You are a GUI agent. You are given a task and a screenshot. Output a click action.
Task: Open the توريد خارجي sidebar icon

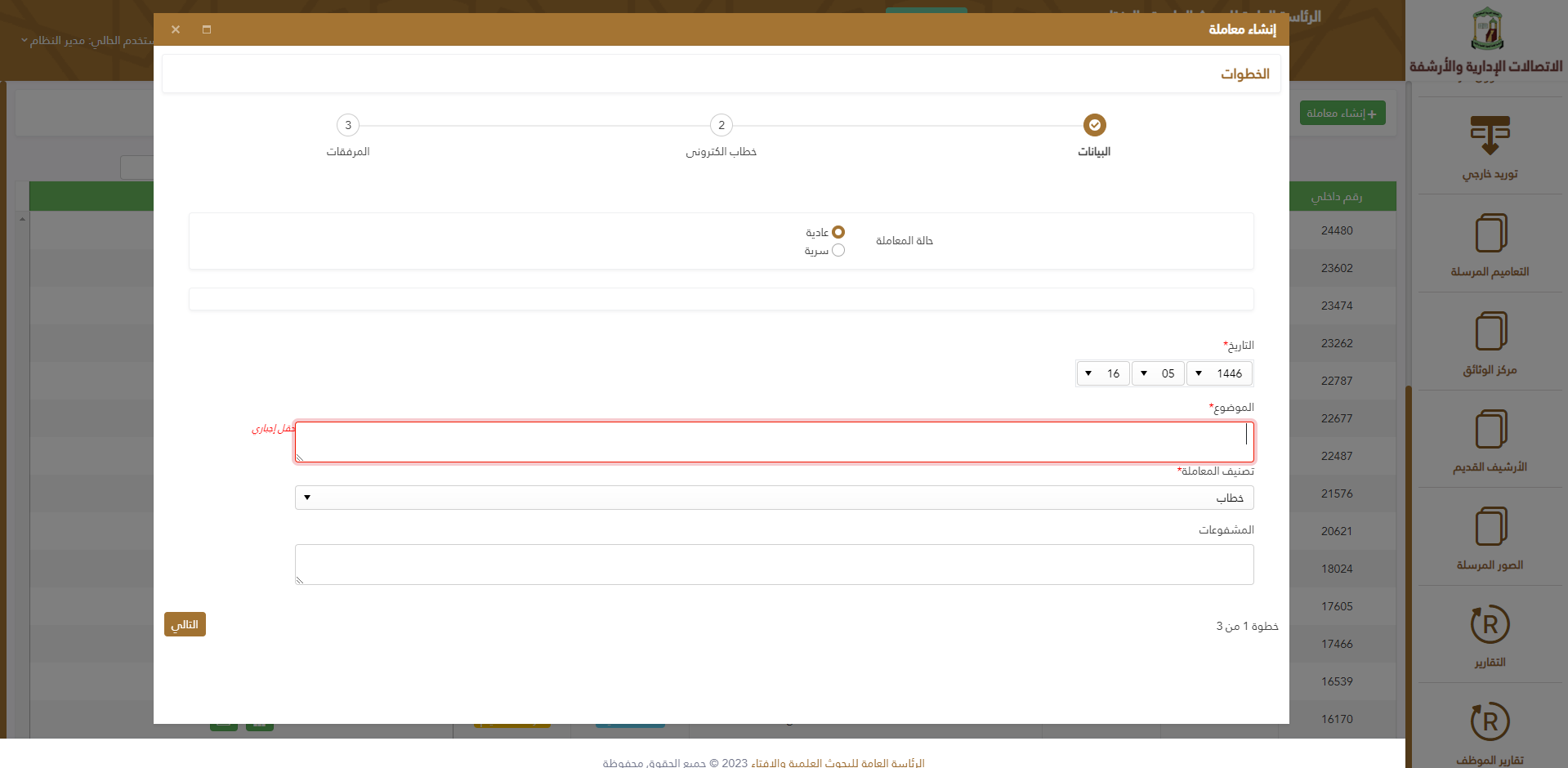1490,136
